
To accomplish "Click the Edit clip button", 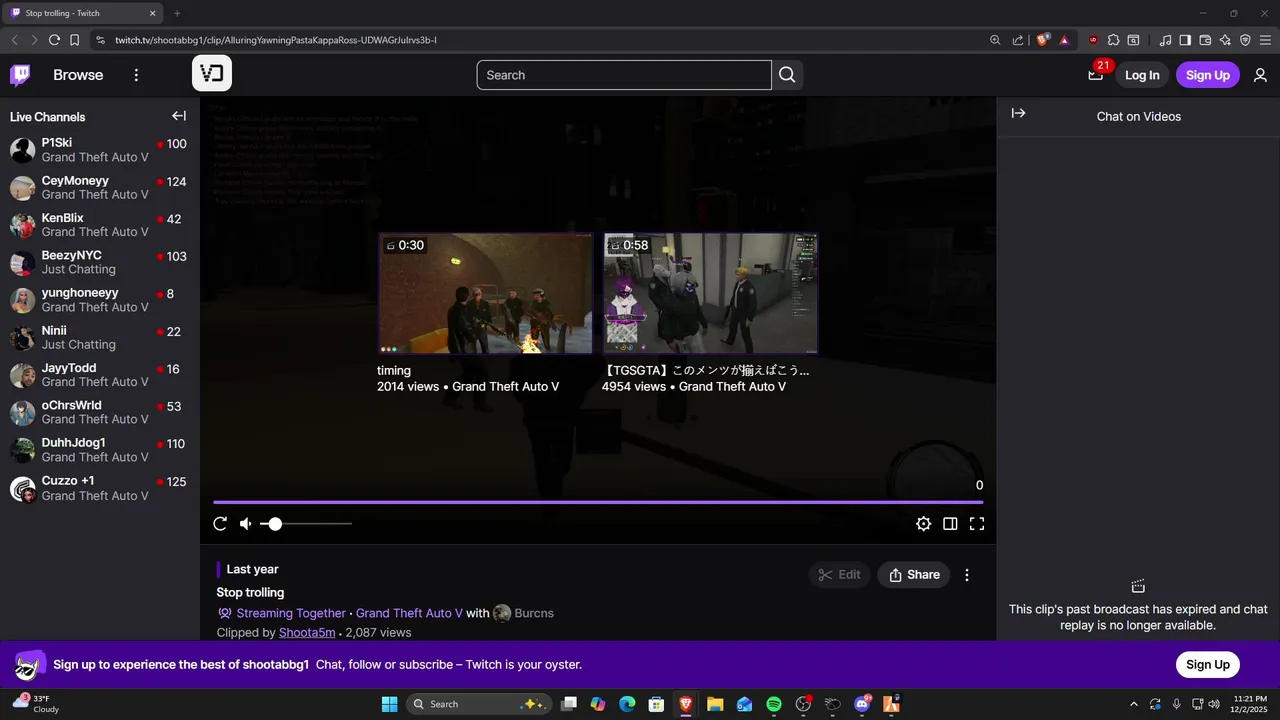I will 839,575.
